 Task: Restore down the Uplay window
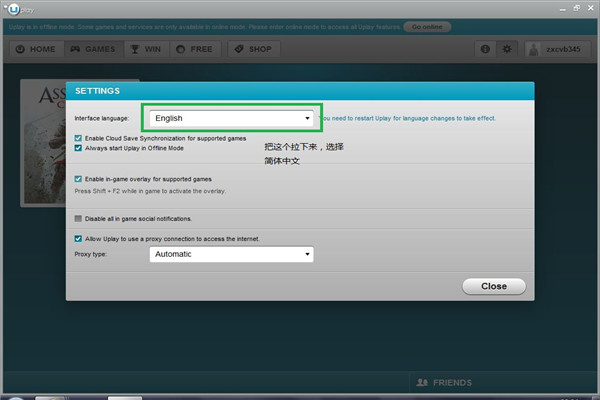pyautogui.click(x=577, y=8)
